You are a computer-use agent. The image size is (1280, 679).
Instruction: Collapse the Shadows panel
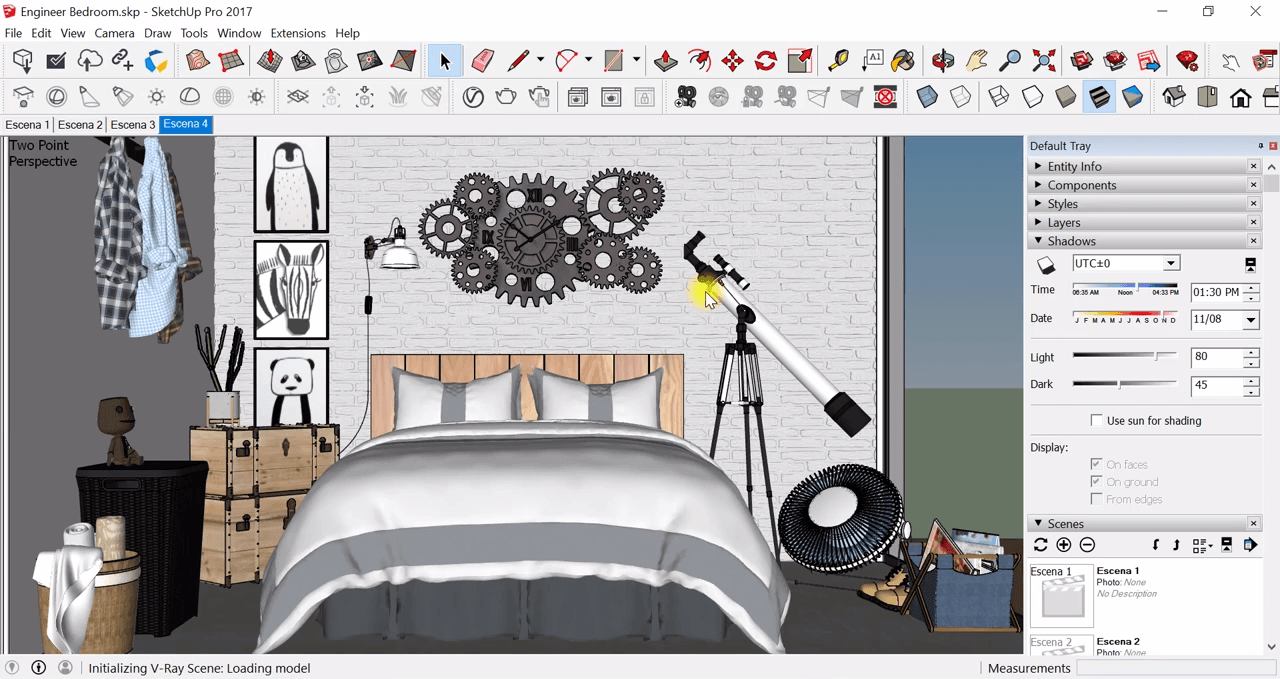point(1037,240)
